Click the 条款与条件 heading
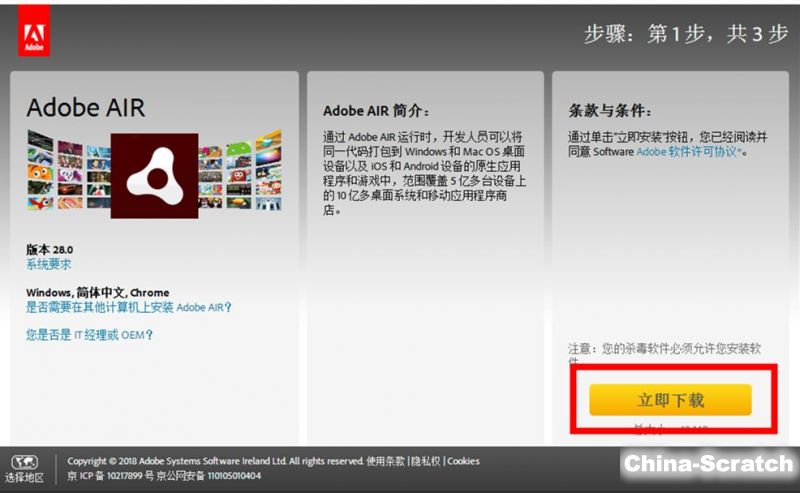This screenshot has height=493, width=800. tap(610, 111)
